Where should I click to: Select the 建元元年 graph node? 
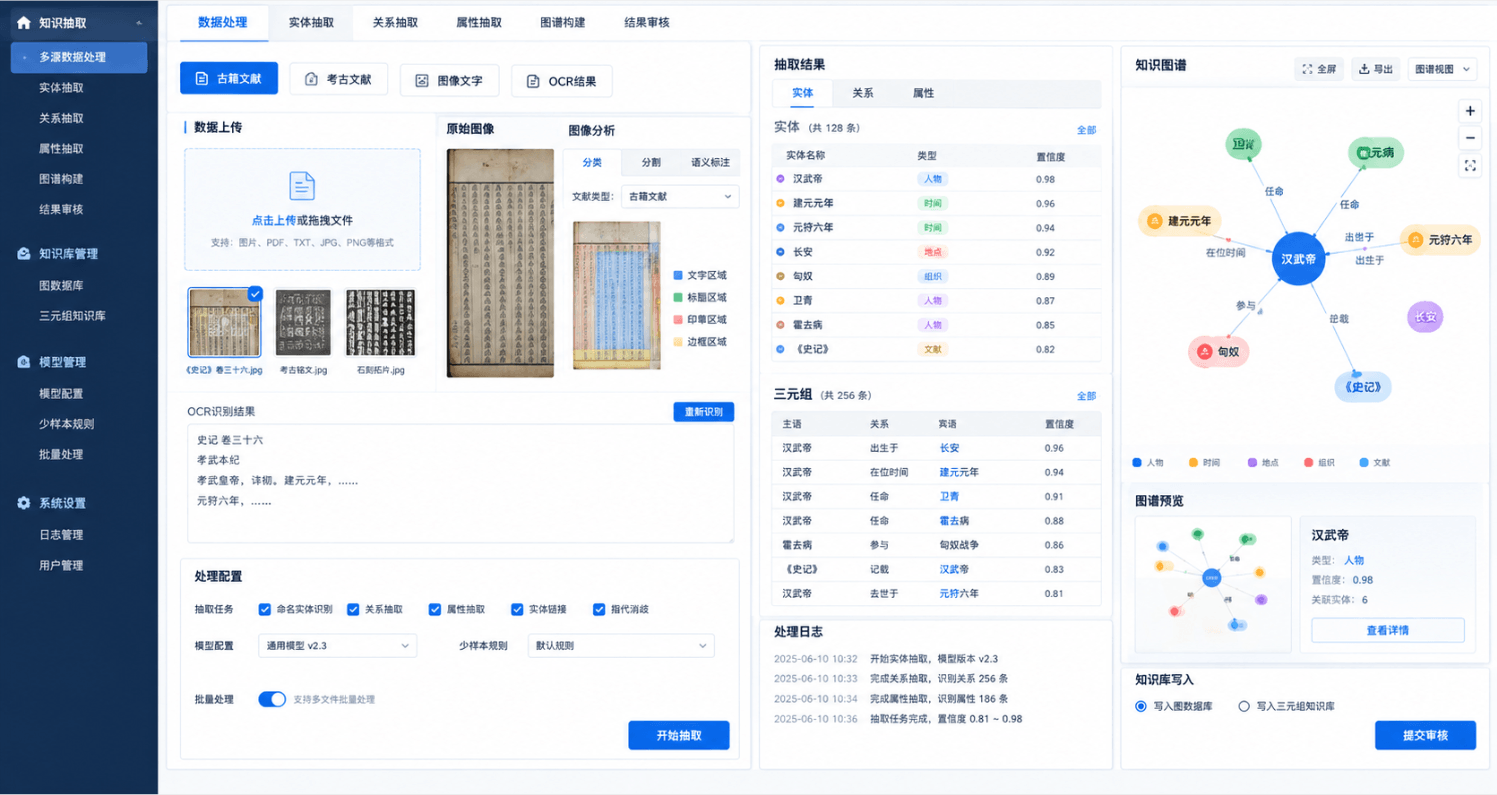coord(1180,221)
